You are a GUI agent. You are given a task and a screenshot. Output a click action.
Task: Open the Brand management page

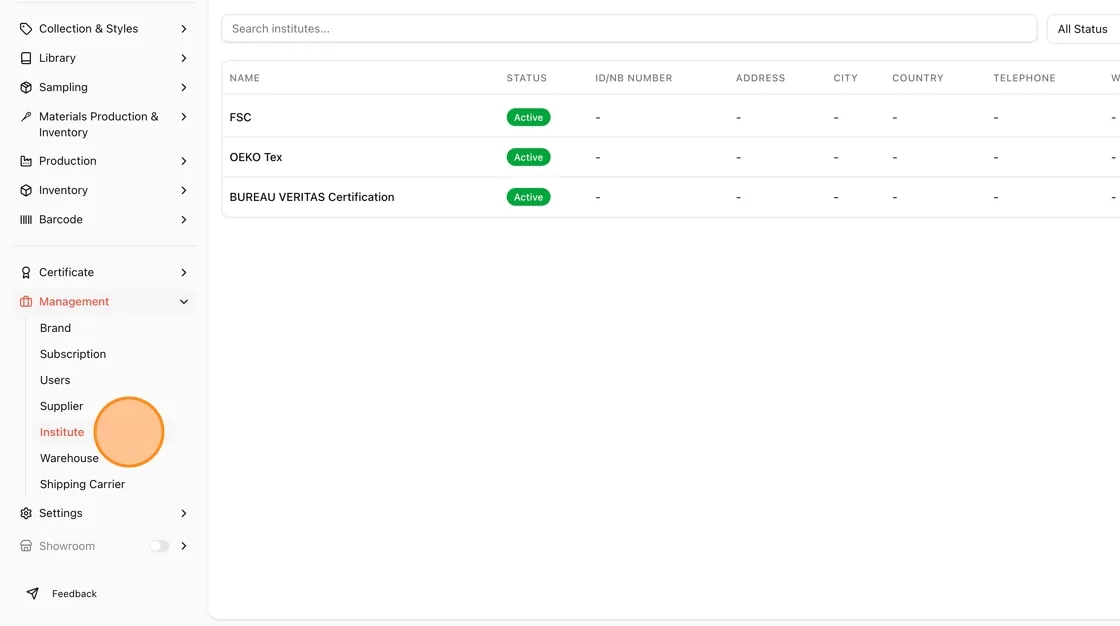(55, 328)
